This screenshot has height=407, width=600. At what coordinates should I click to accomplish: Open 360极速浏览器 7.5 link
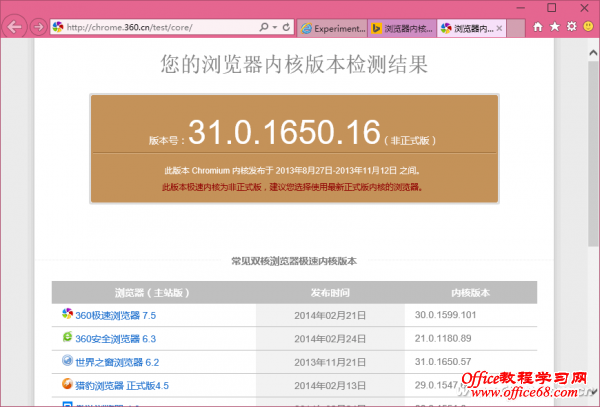(116, 316)
